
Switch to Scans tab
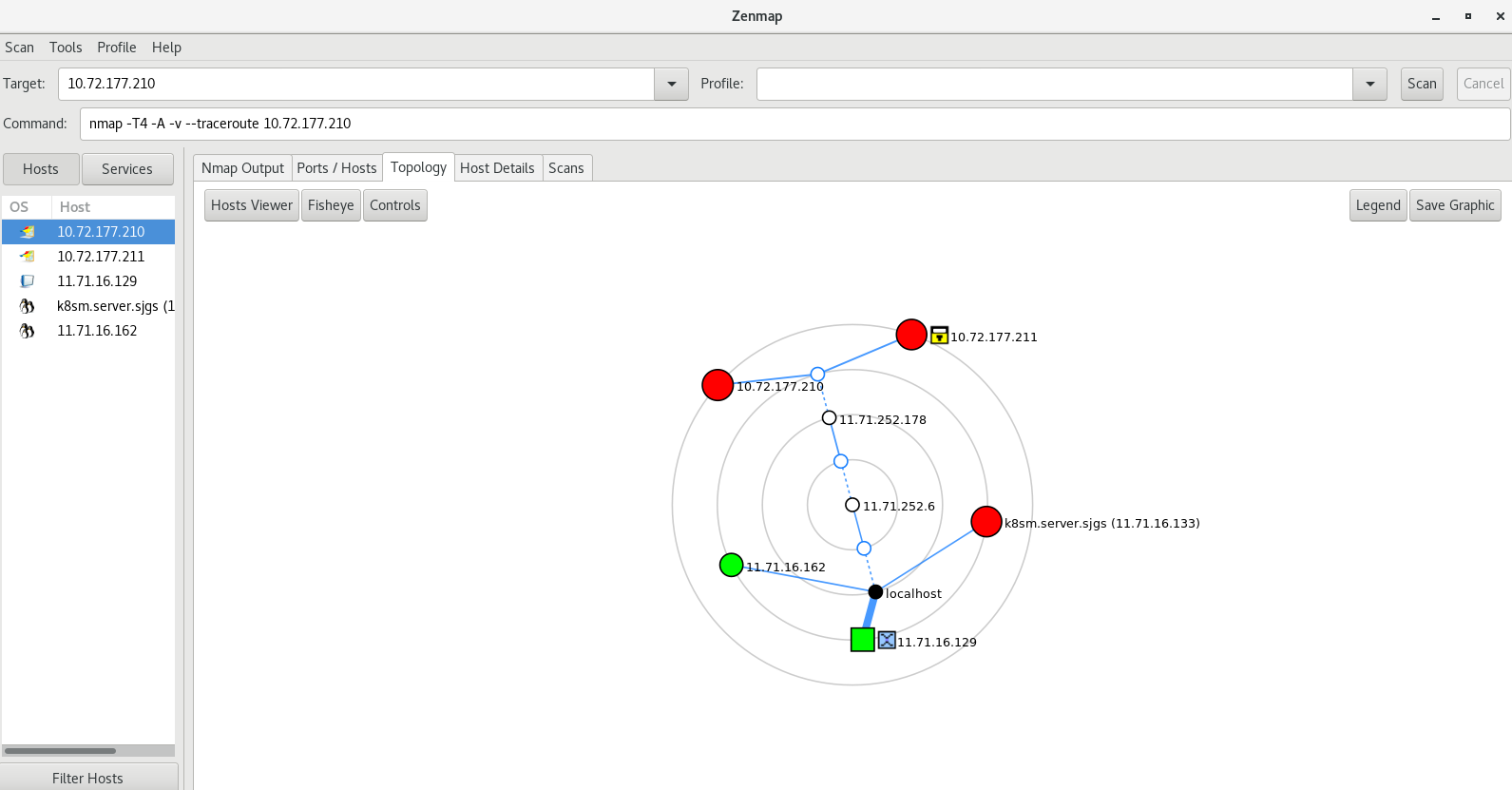tap(566, 168)
